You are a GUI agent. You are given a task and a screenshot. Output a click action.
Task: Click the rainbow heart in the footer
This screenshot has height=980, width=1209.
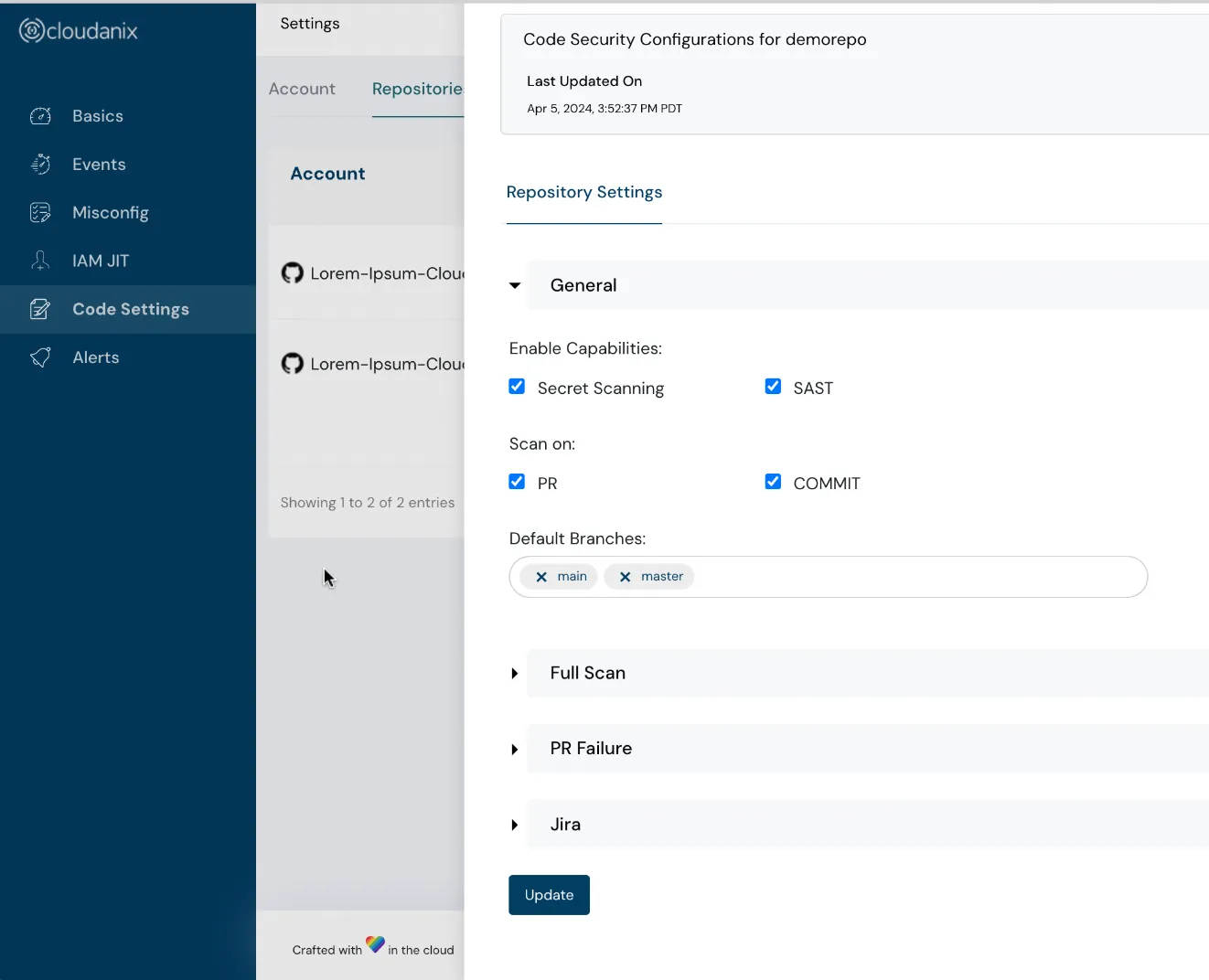375,944
